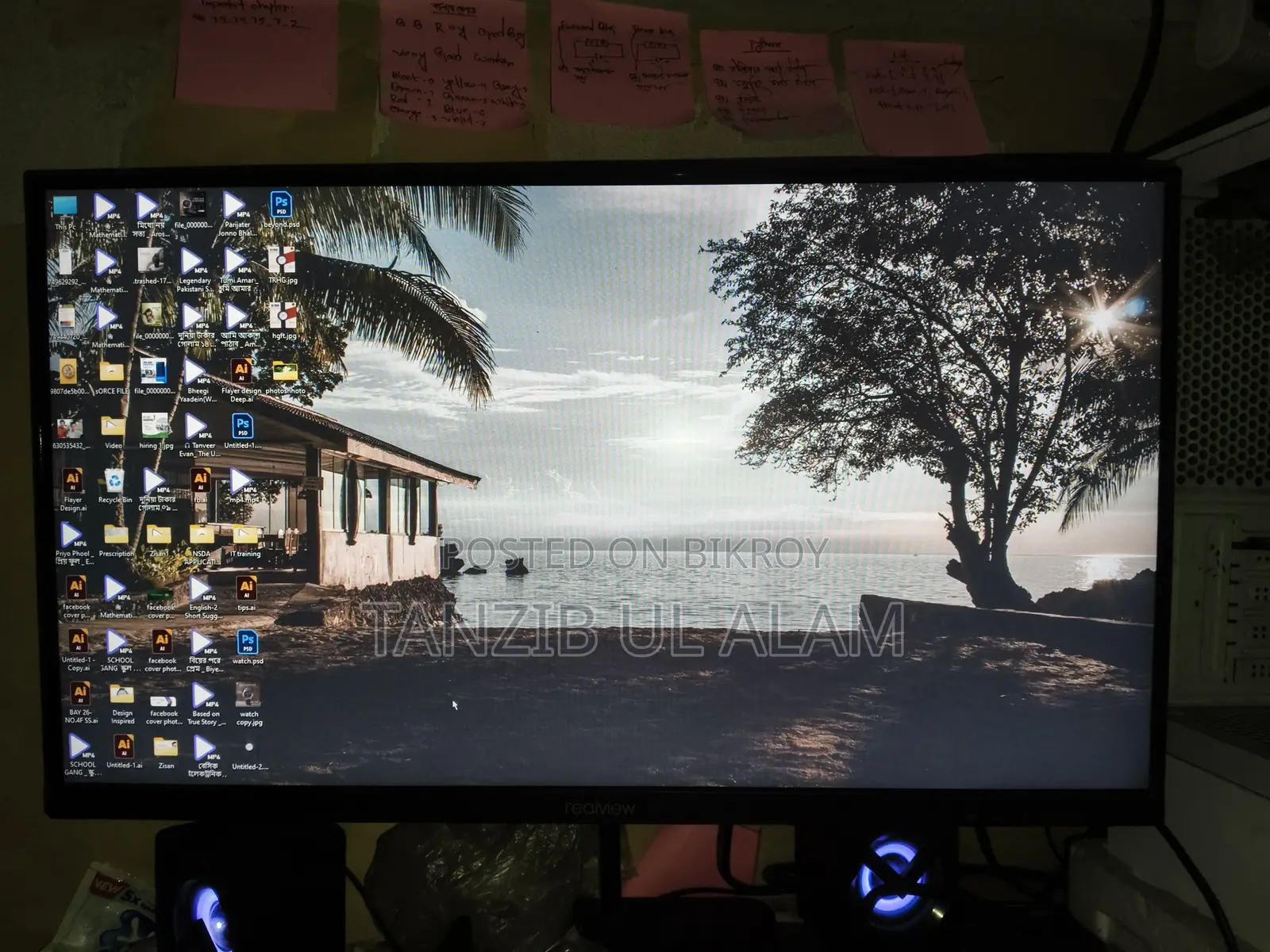The height and width of the screenshot is (952, 1270).
Task: Select the beyond.psd Photoshop file
Action: pyautogui.click(x=281, y=210)
